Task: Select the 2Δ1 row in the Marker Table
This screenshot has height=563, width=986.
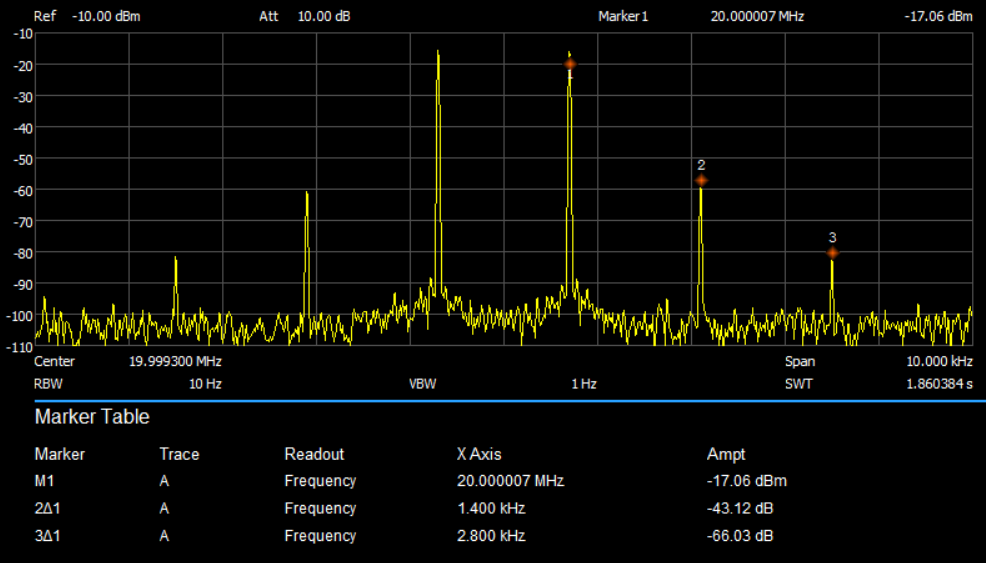Action: pyautogui.click(x=49, y=508)
